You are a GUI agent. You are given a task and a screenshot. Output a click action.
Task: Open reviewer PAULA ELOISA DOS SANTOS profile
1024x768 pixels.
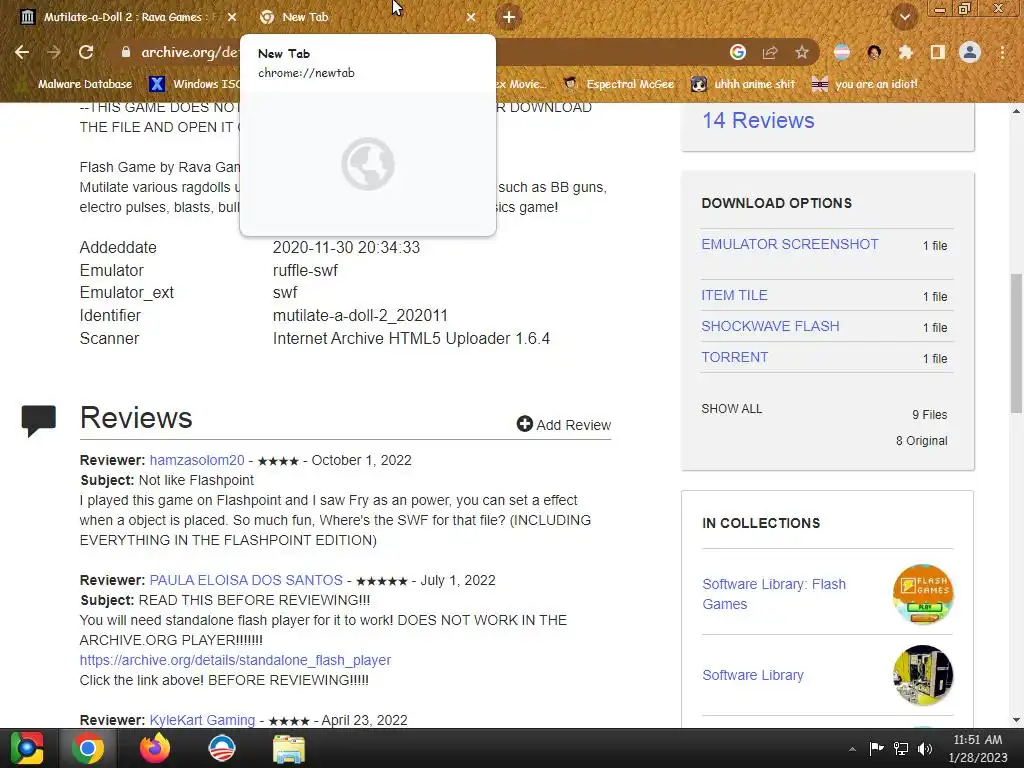pyautogui.click(x=246, y=581)
